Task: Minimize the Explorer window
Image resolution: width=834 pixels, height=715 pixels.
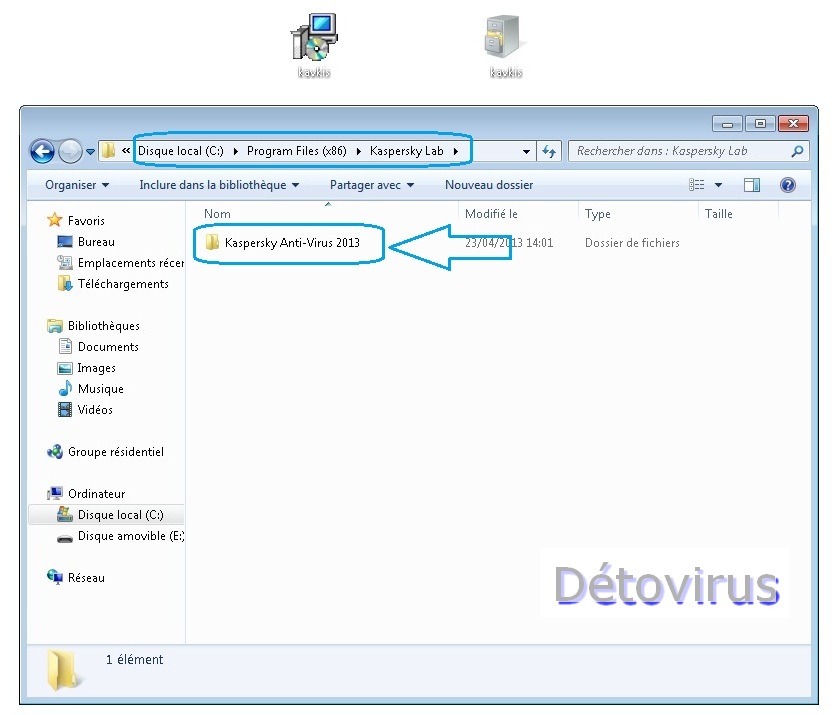Action: click(727, 124)
